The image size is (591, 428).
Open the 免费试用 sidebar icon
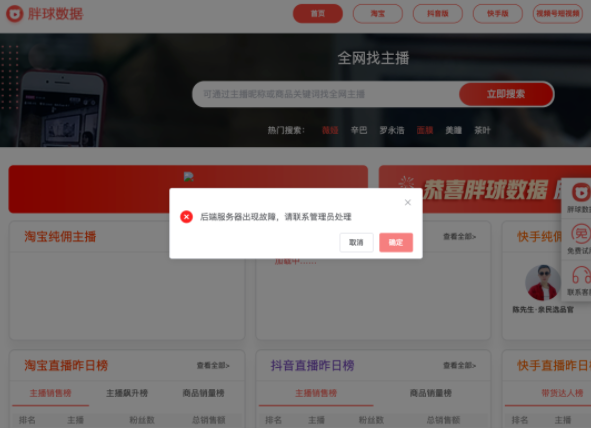[580, 234]
